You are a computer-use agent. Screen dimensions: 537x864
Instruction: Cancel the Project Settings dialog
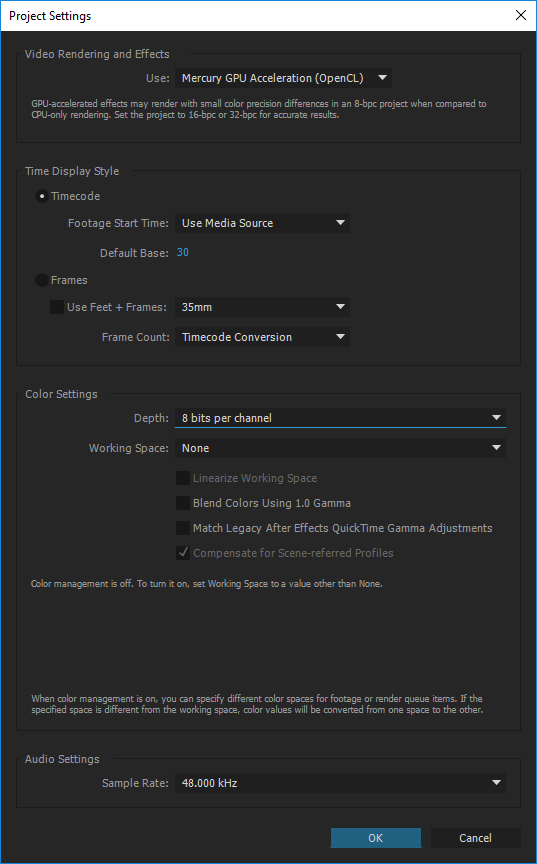pos(475,838)
